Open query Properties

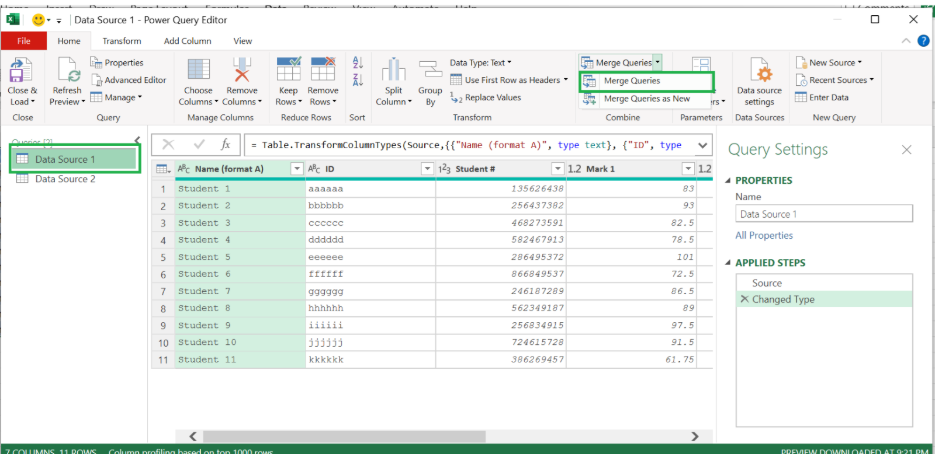click(x=117, y=62)
